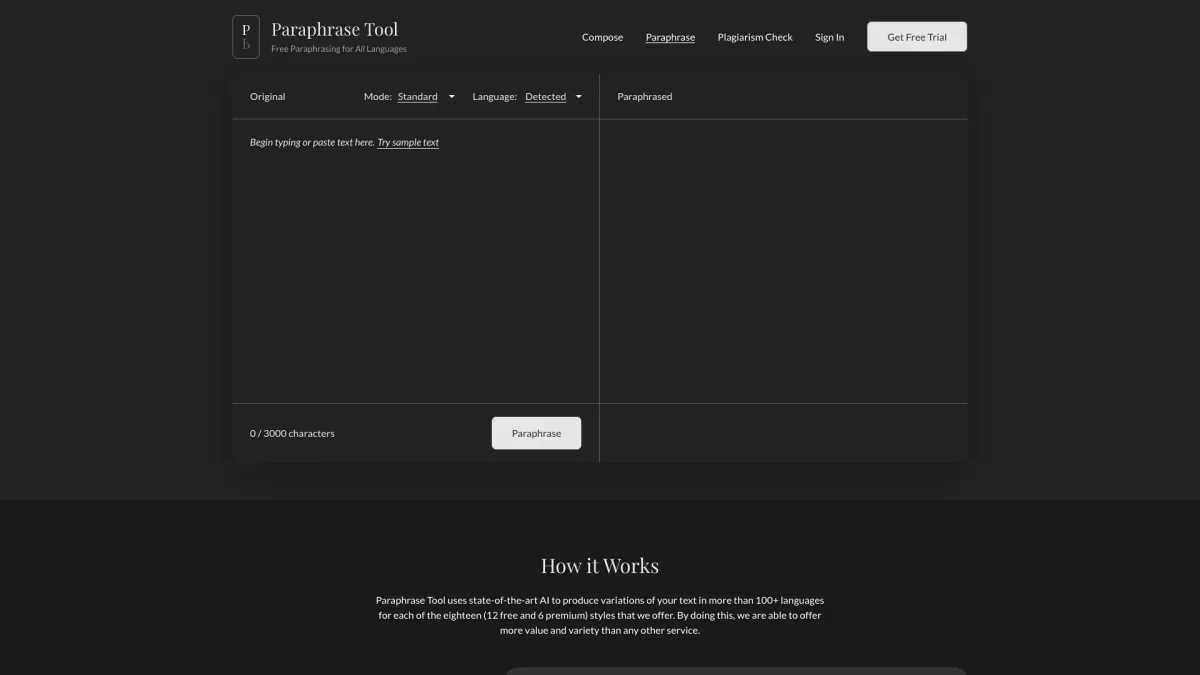Click the Detected language label

[545, 97]
